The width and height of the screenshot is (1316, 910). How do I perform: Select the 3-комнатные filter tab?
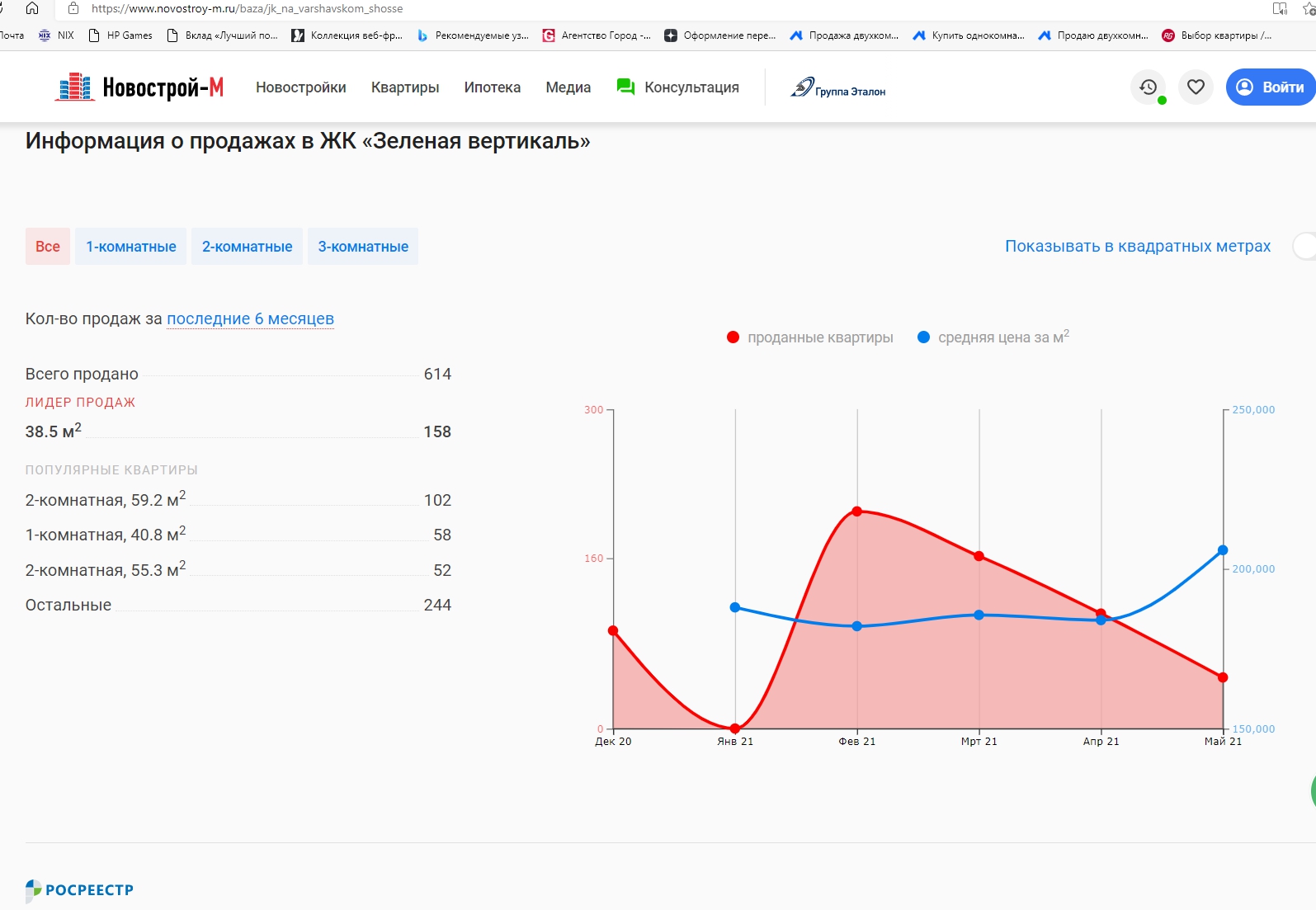363,247
